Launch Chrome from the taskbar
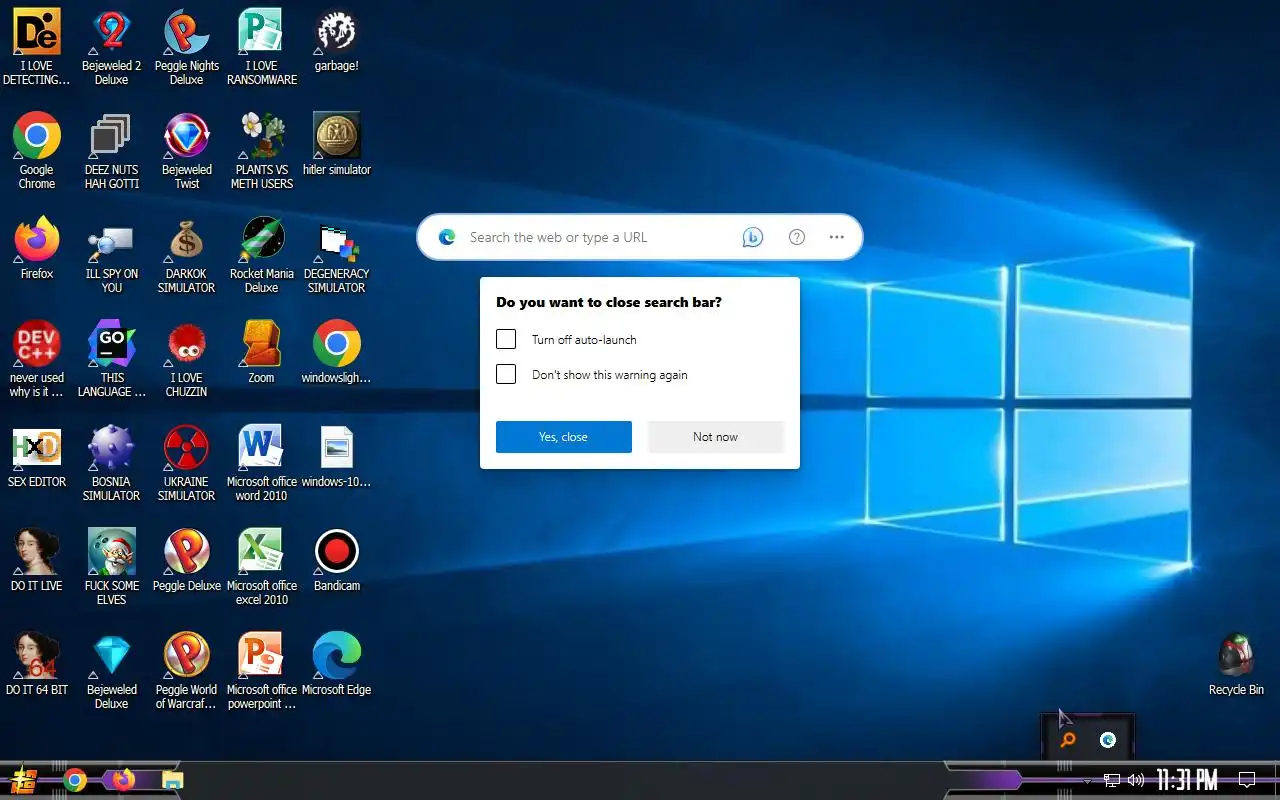1280x800 pixels. coord(75,780)
